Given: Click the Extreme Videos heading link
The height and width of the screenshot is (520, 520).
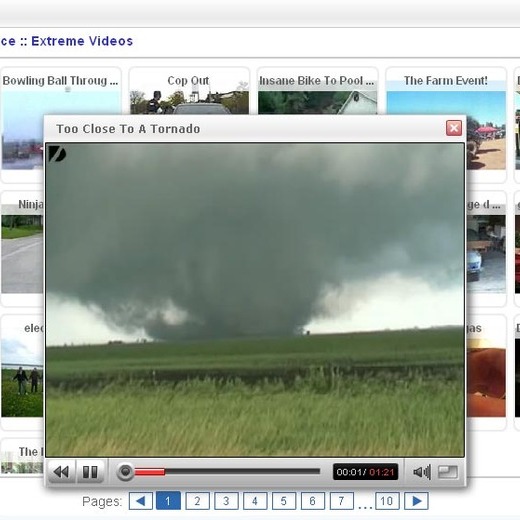Looking at the screenshot, I should pos(82,41).
